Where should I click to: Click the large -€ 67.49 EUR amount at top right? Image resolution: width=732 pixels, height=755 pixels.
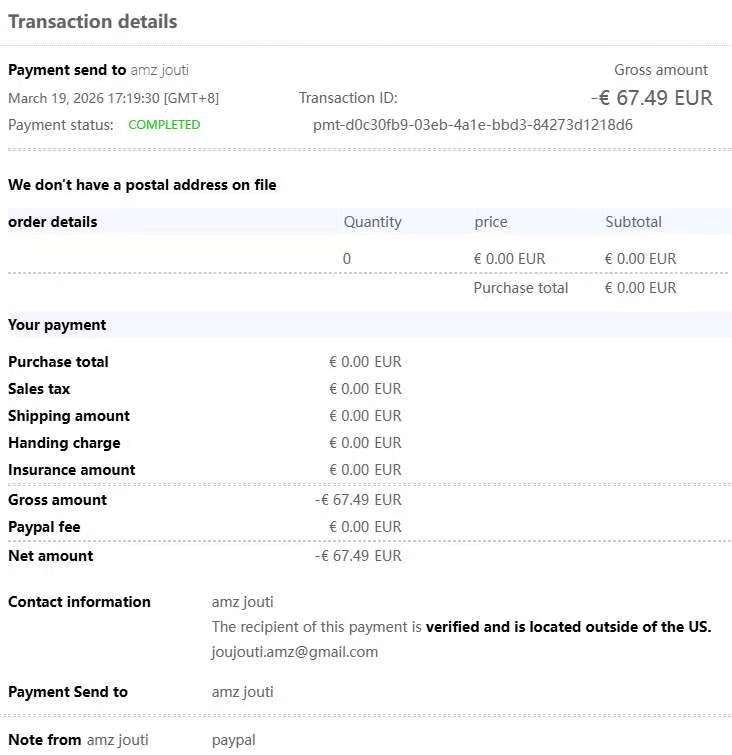coord(651,97)
